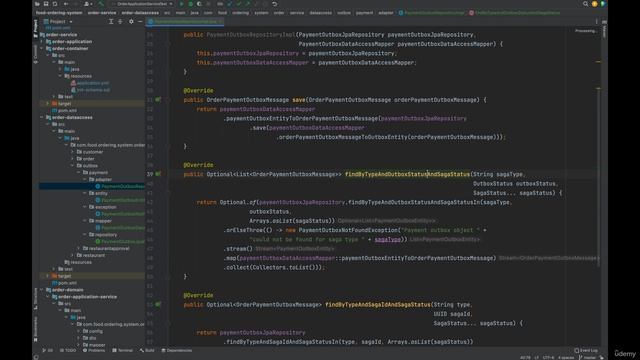Navigate back with the left arrow icon
The width and height of the screenshot is (640, 360).
coord(66,4)
